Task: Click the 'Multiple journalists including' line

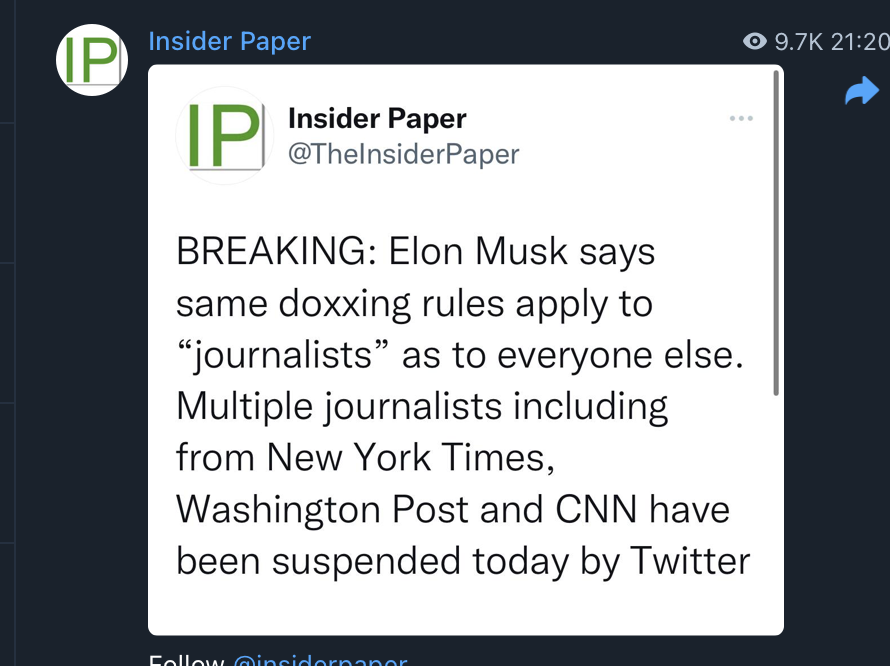Action: tap(422, 407)
